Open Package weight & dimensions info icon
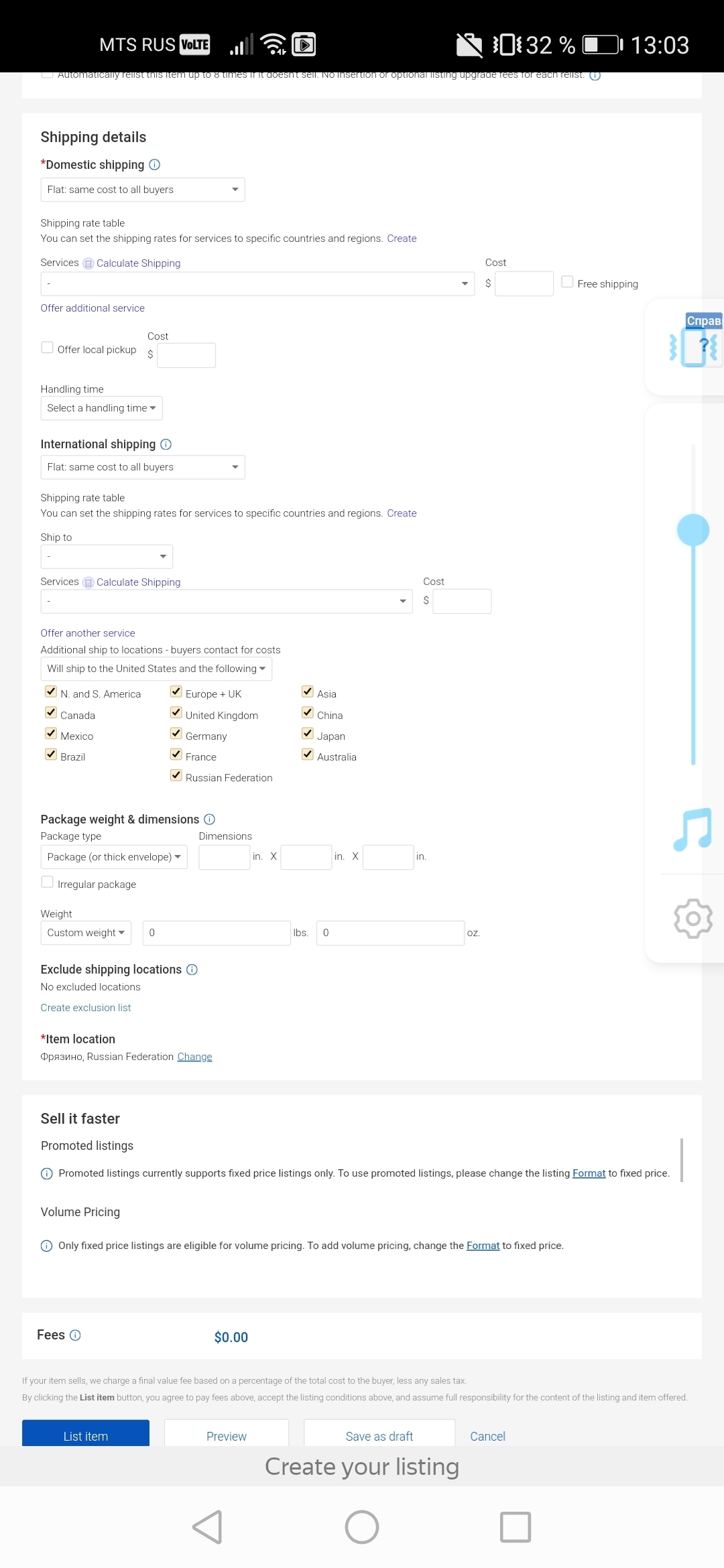Viewport: 724px width, 1568px height. coord(209,819)
